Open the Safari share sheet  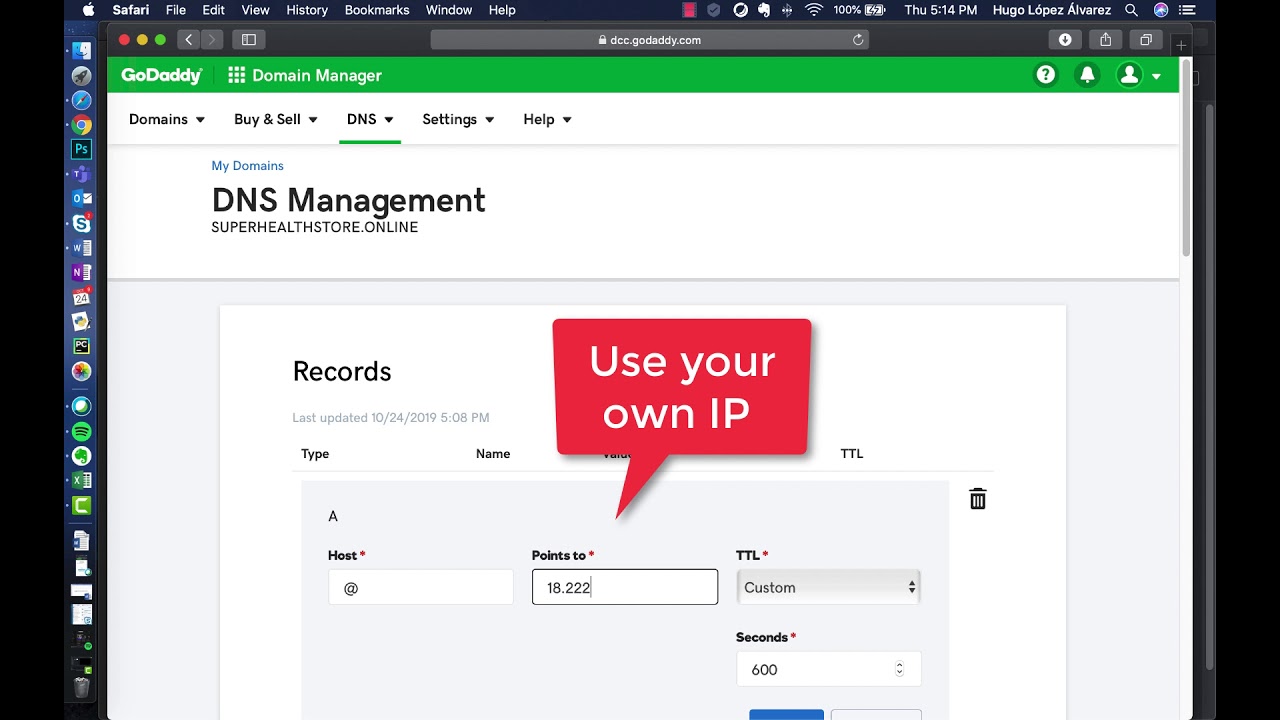(1105, 40)
